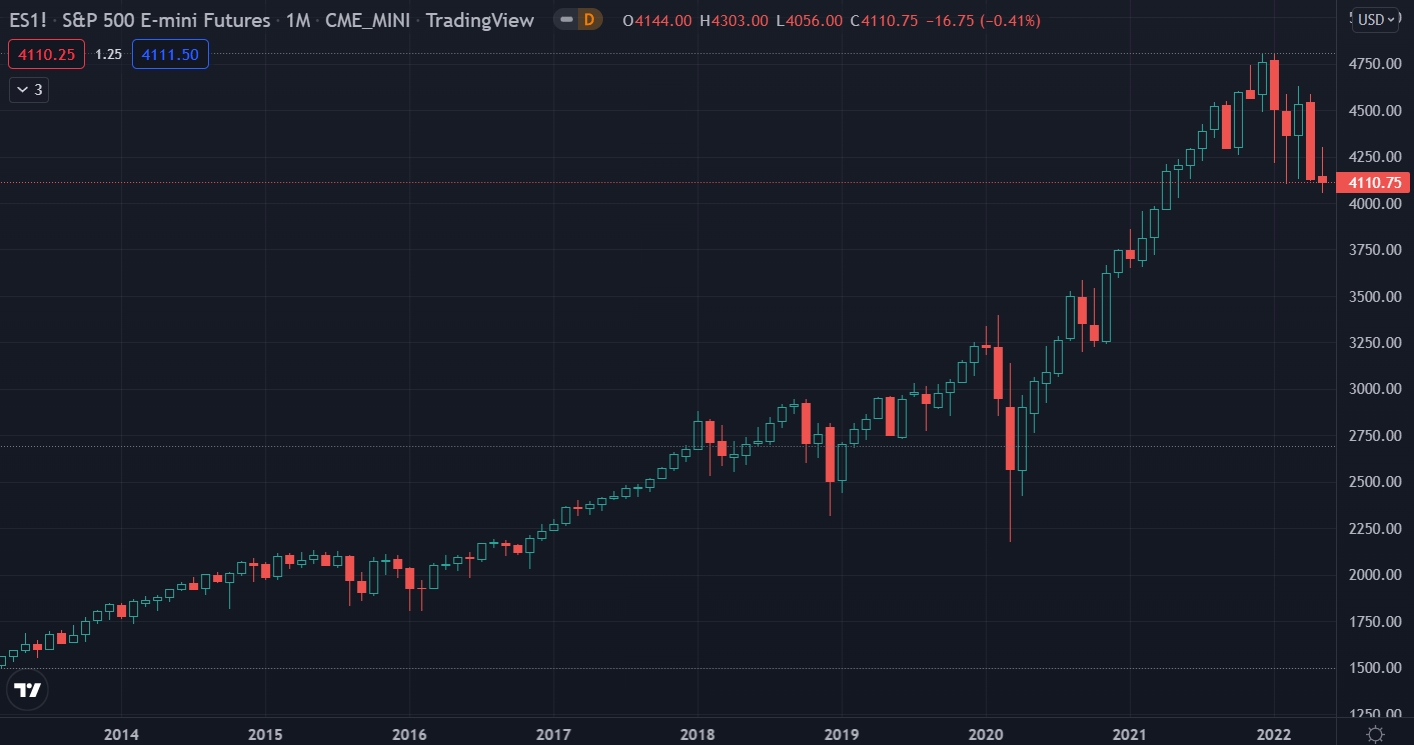1414x745 pixels.
Task: Click the 4500.00 price axis label
Action: (1374, 111)
